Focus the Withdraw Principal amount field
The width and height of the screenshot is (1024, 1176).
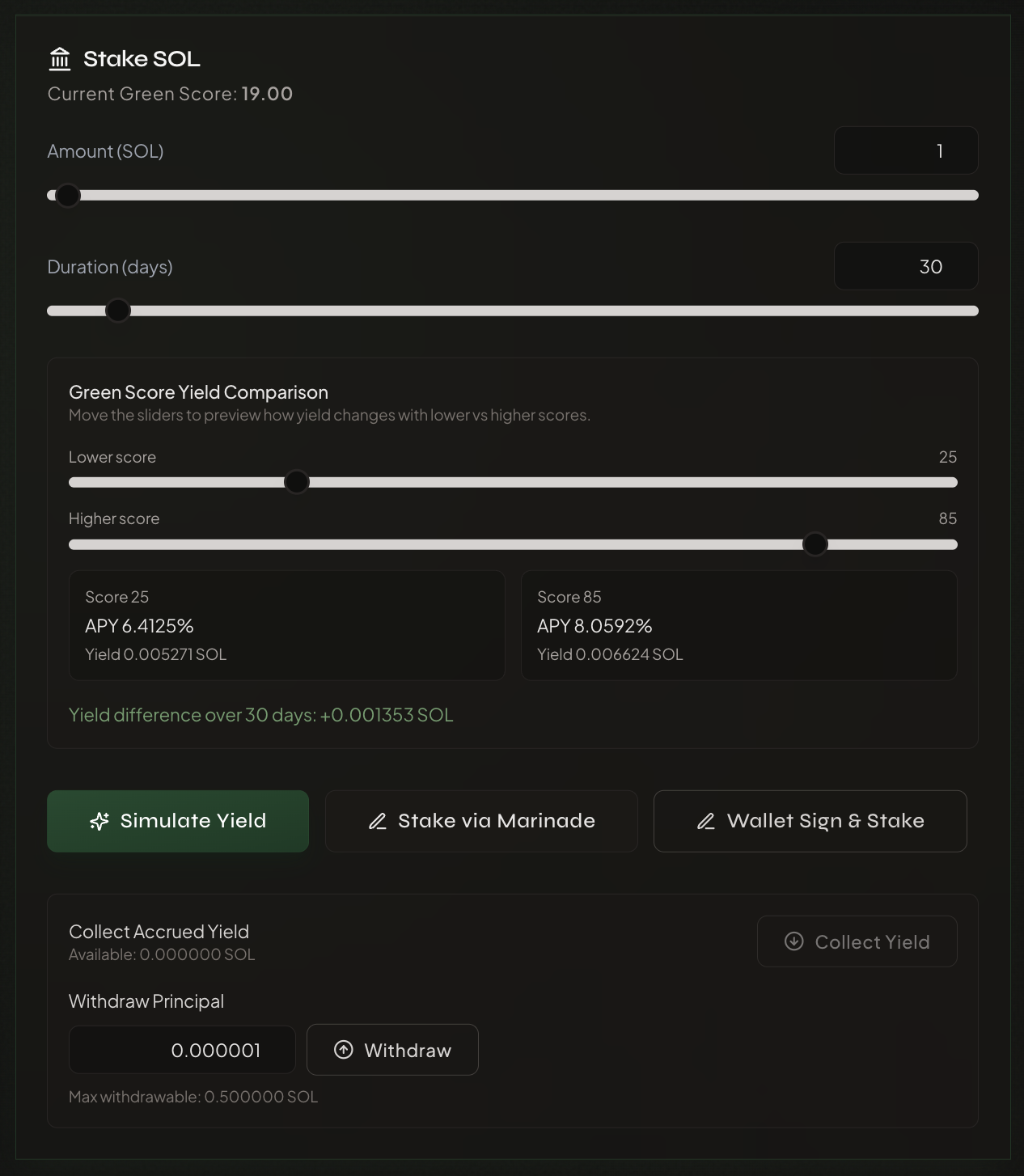pyautogui.click(x=182, y=1050)
